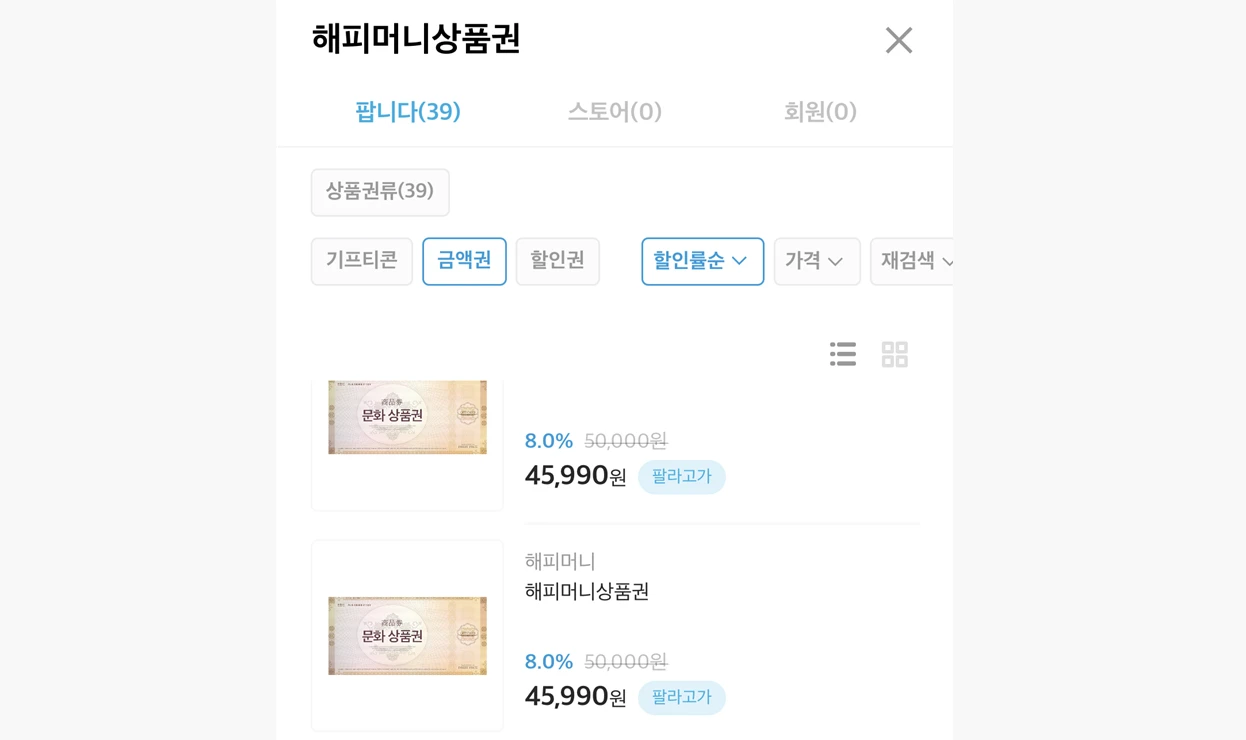Viewport: 1246px width, 740px height.
Task: Click the crossed-out 50,000원 original price
Action: click(627, 441)
